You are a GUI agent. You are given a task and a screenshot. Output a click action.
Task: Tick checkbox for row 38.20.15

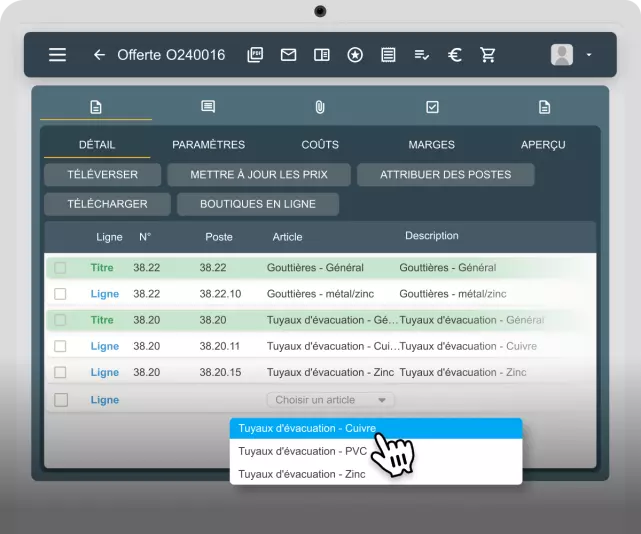[60, 372]
